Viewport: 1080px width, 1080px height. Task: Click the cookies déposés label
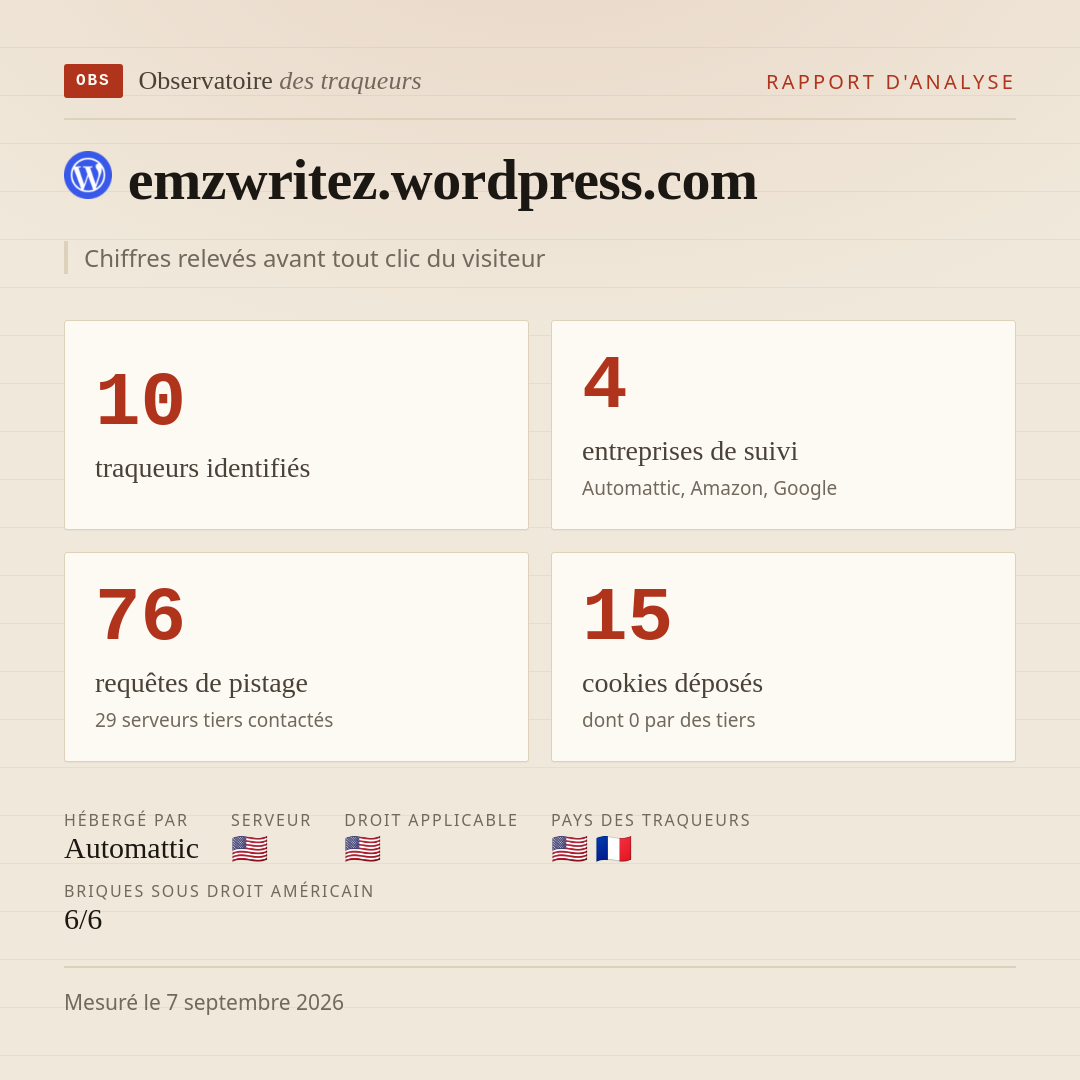point(672,683)
